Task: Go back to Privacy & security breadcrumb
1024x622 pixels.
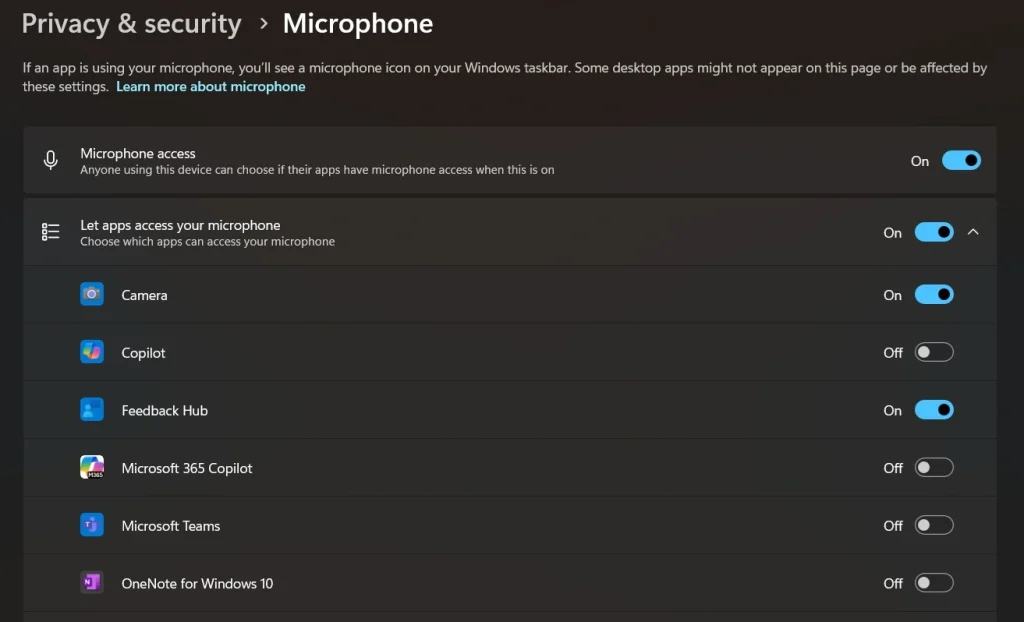Action: click(x=131, y=24)
